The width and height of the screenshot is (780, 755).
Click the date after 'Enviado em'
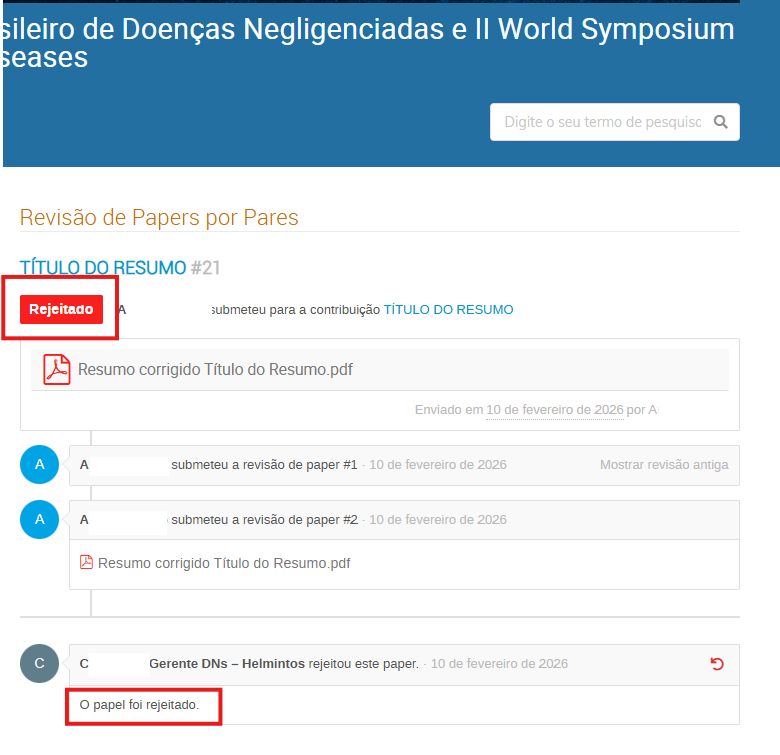554,410
